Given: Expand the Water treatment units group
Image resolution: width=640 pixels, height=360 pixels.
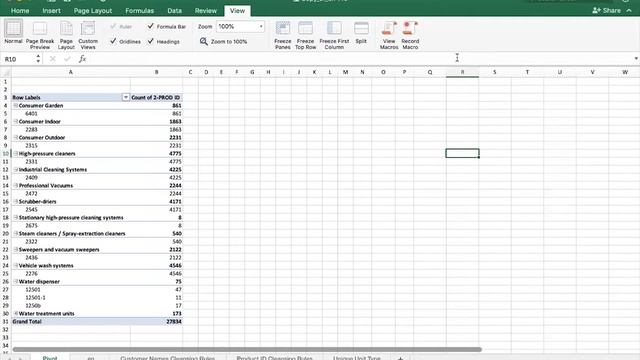Looking at the screenshot, I should pos(16,313).
